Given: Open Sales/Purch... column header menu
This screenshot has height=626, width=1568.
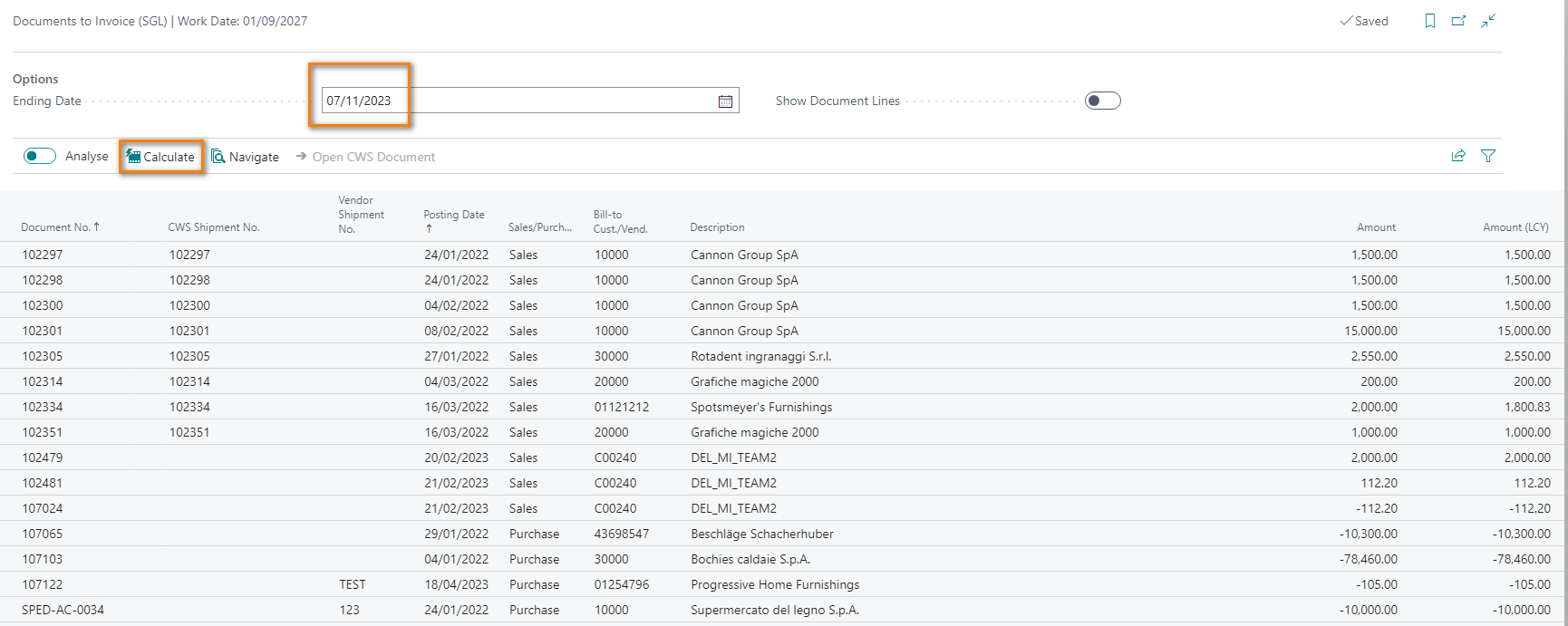Looking at the screenshot, I should coord(540,227).
